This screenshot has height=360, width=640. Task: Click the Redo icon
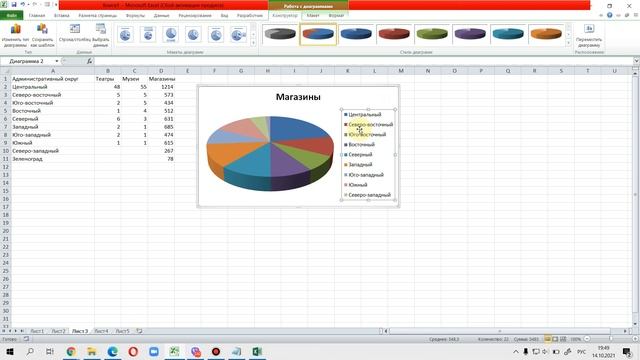pos(36,4)
